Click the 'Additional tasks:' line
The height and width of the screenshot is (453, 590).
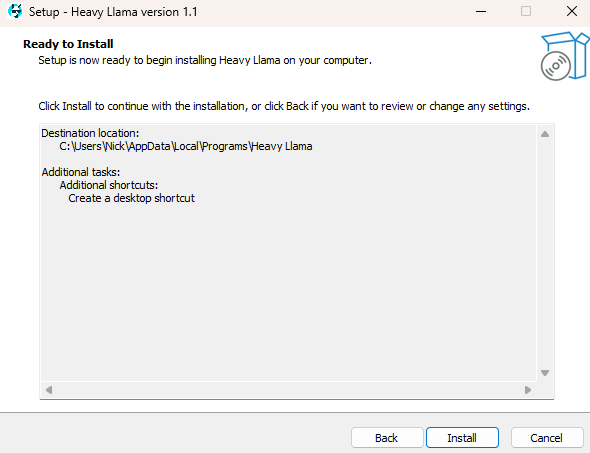81,172
